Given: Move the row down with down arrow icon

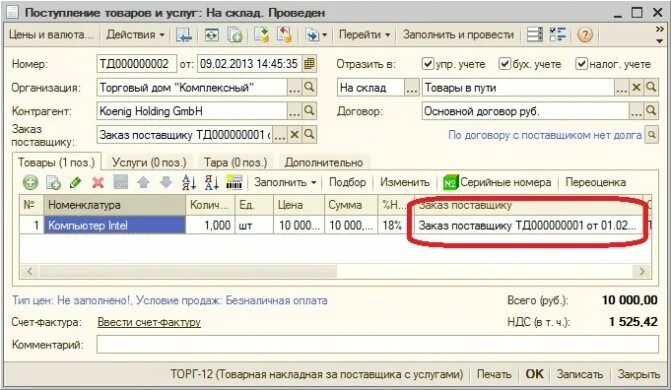Looking at the screenshot, I should [166, 183].
